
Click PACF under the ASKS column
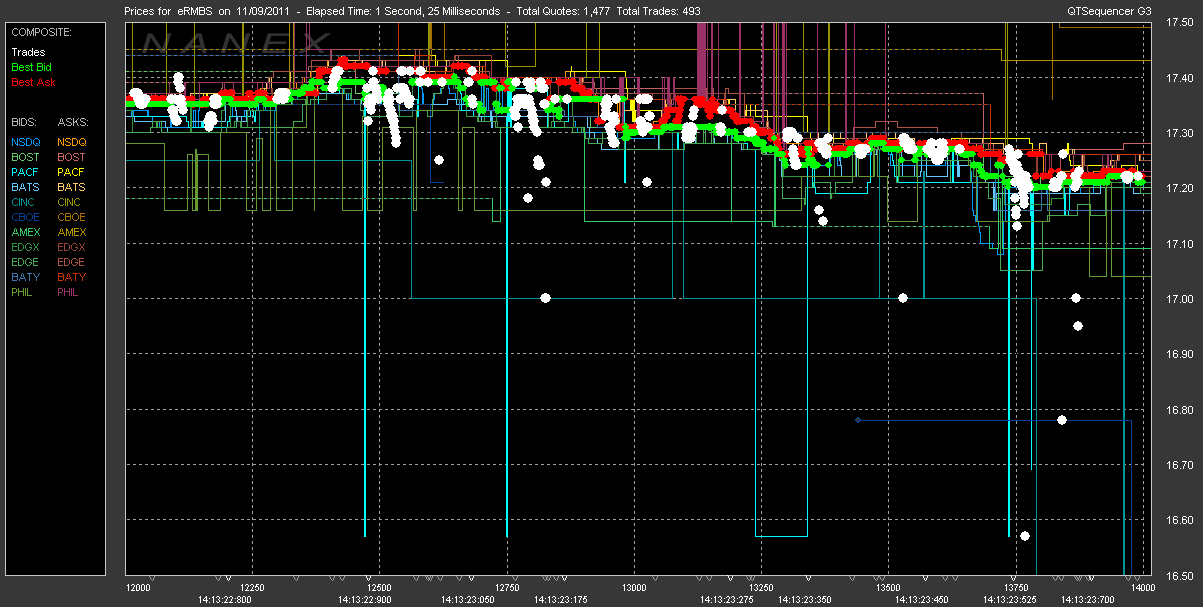[71, 172]
